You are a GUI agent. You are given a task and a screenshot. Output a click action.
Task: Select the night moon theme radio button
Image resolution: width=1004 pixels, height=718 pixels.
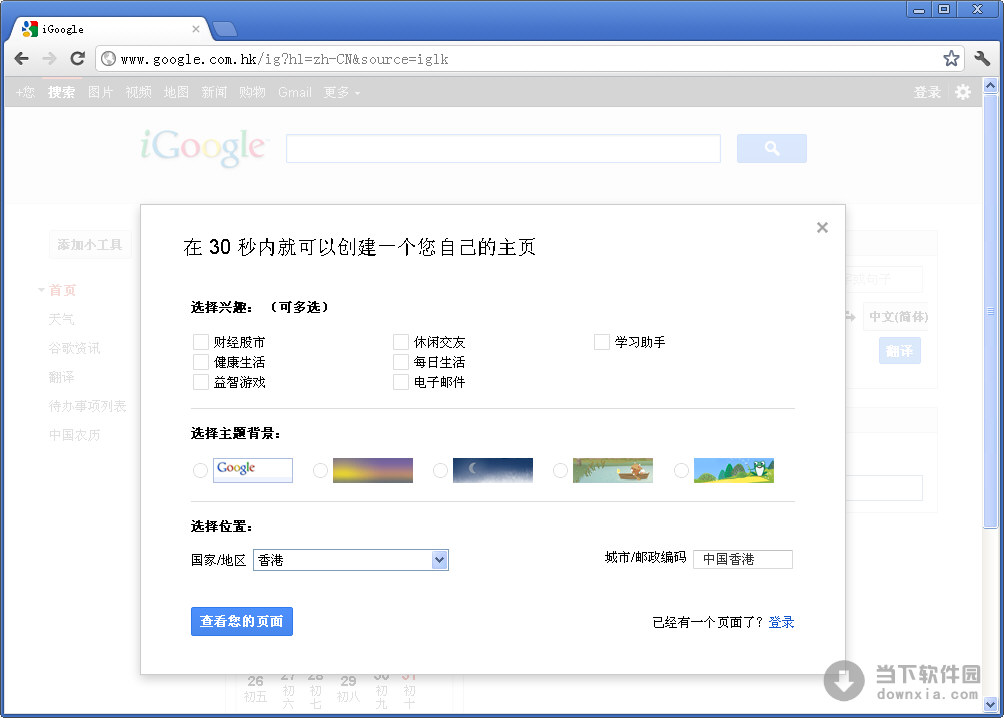pos(440,471)
